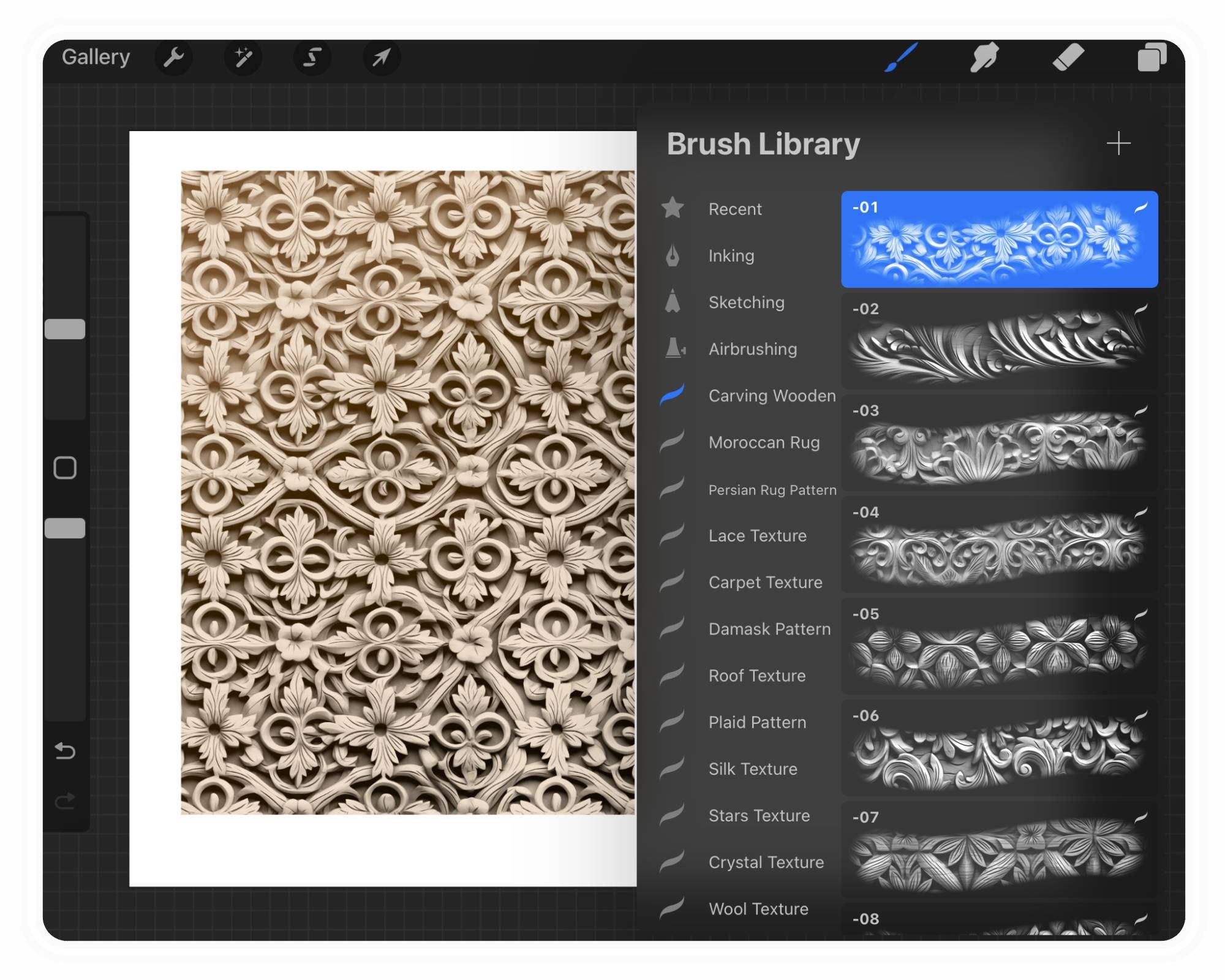The height and width of the screenshot is (980, 1225).
Task: Switch to the Damask Pattern brush set
Action: click(x=769, y=629)
